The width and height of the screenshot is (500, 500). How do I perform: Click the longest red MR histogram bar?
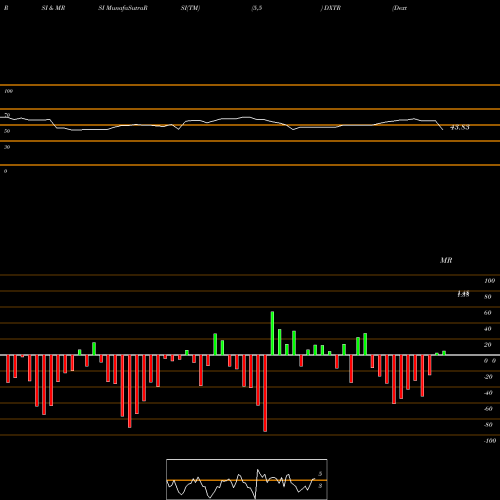(x=265, y=393)
